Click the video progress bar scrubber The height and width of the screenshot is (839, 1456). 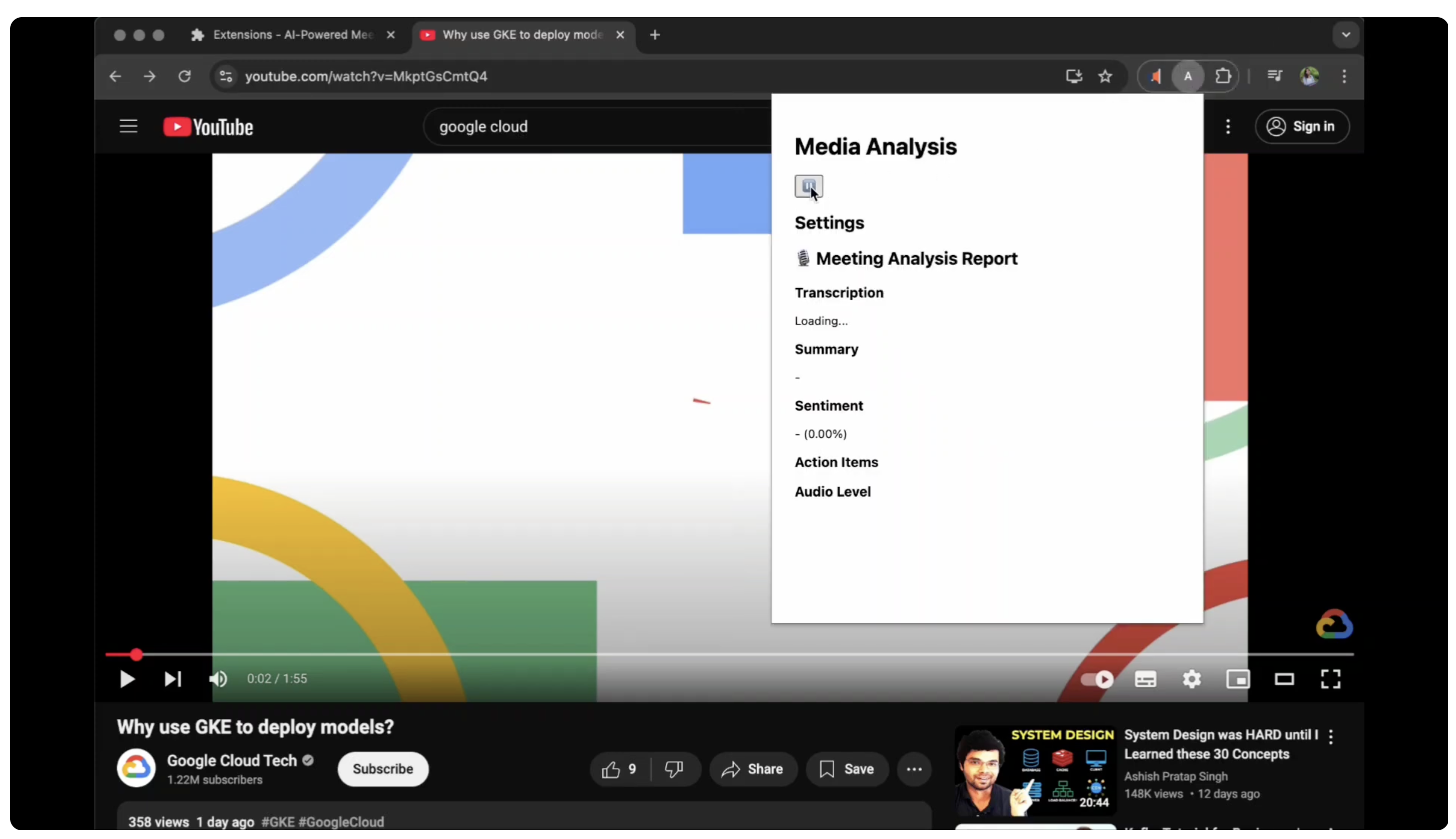136,654
